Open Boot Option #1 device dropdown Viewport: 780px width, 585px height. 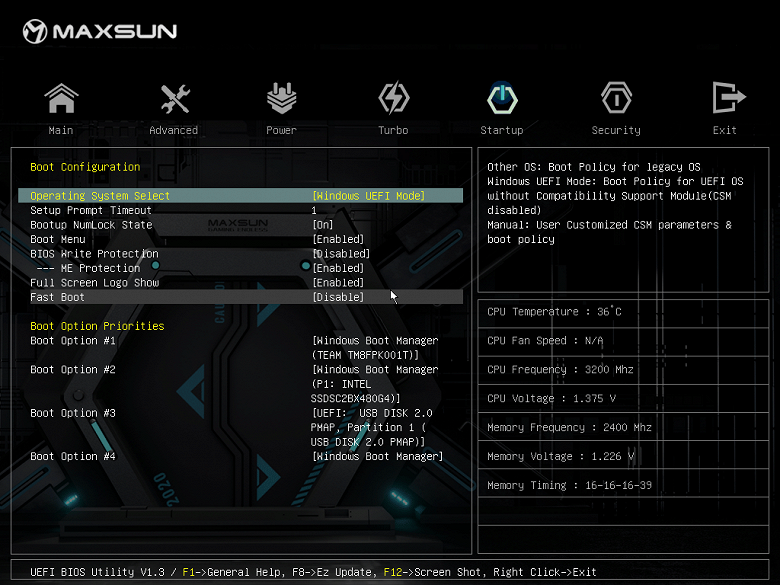click(375, 348)
